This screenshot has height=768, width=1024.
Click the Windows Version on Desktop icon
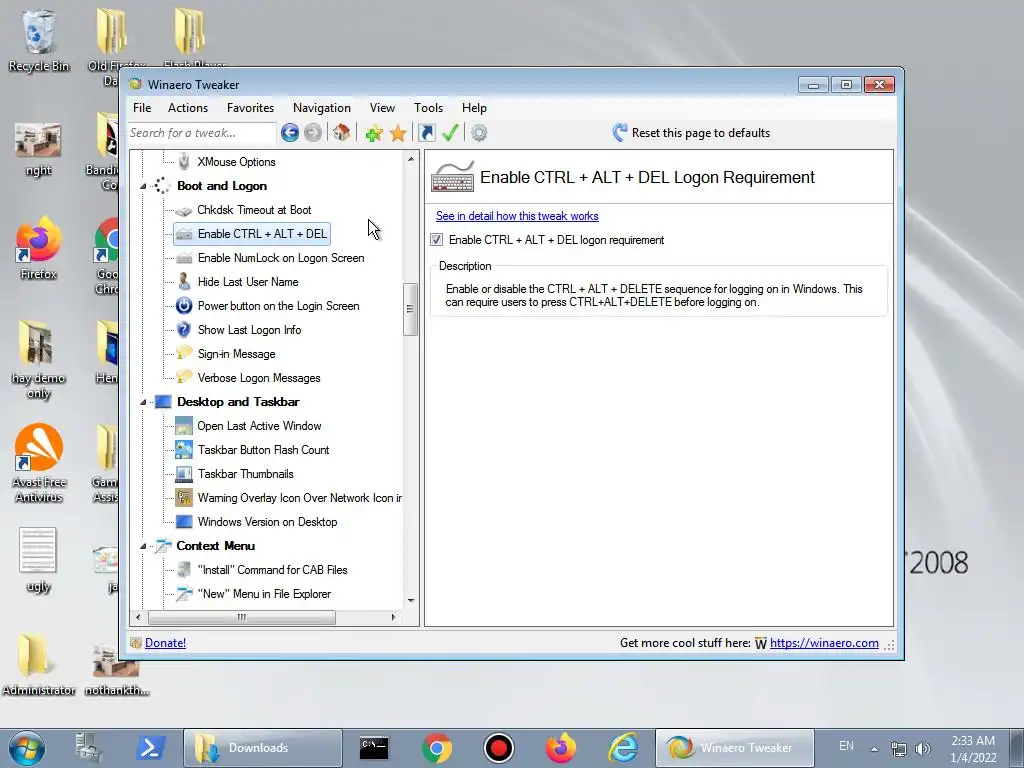[184, 522]
